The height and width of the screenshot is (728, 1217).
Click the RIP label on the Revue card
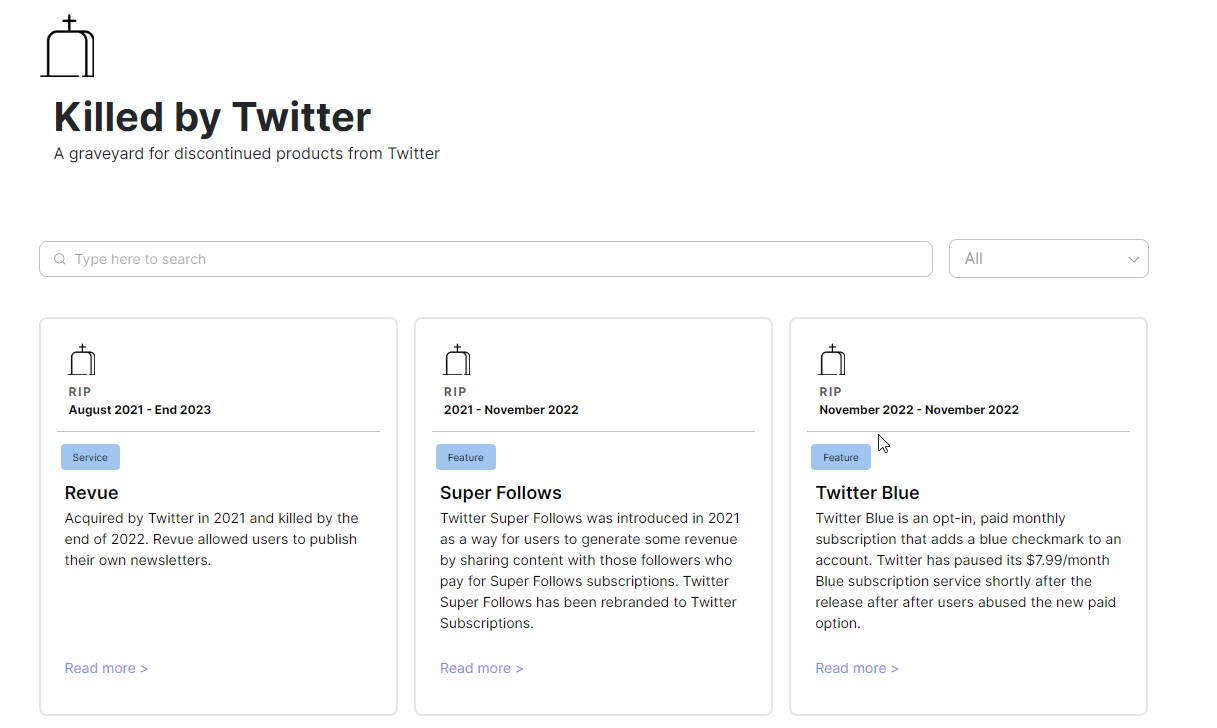(x=80, y=392)
